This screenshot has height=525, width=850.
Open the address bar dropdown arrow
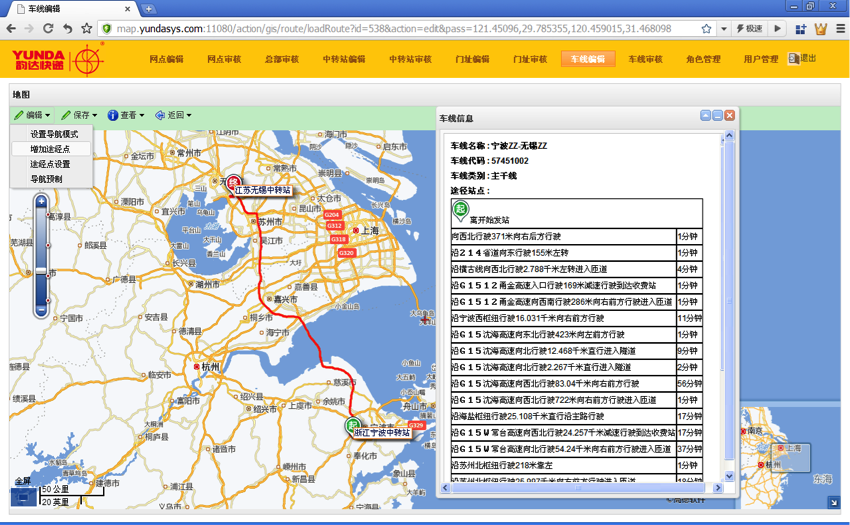[724, 29]
